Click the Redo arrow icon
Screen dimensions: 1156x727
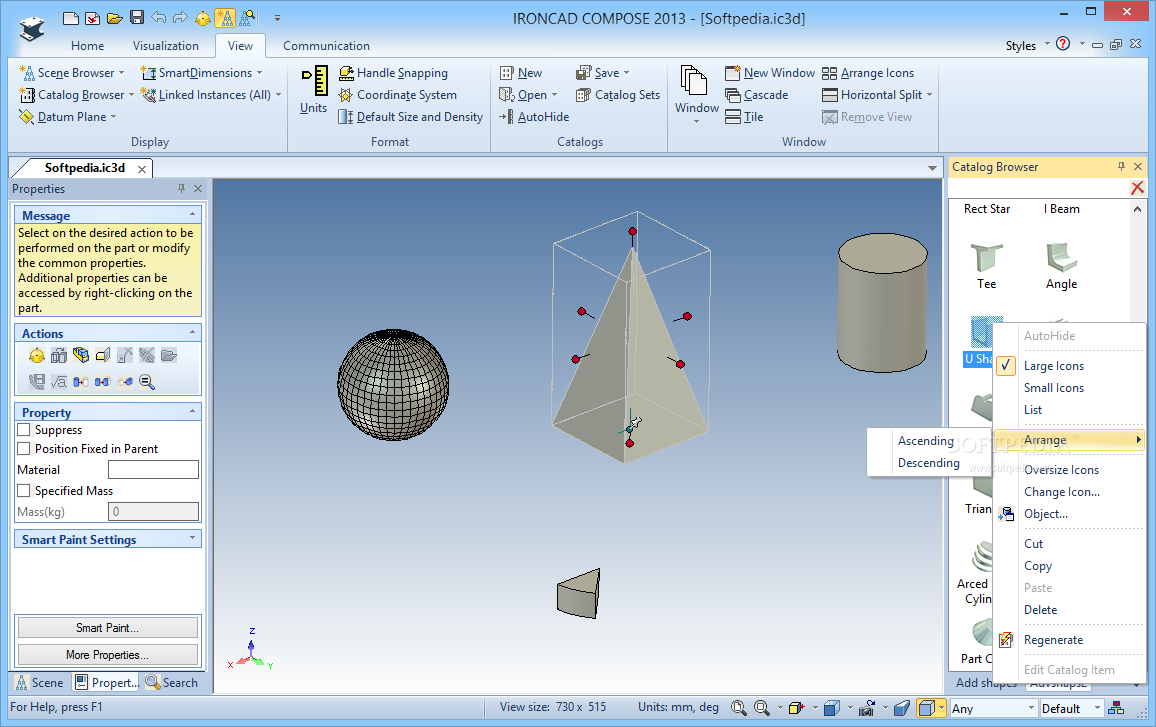(181, 18)
